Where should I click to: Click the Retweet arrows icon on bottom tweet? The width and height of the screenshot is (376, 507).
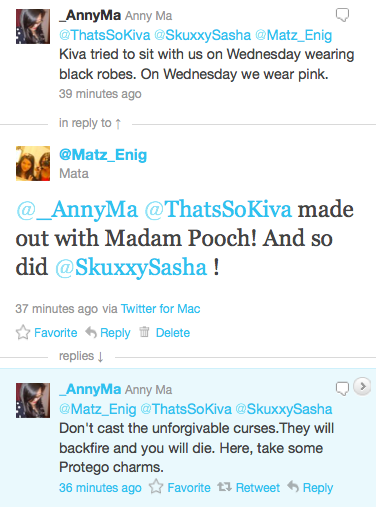(224, 487)
